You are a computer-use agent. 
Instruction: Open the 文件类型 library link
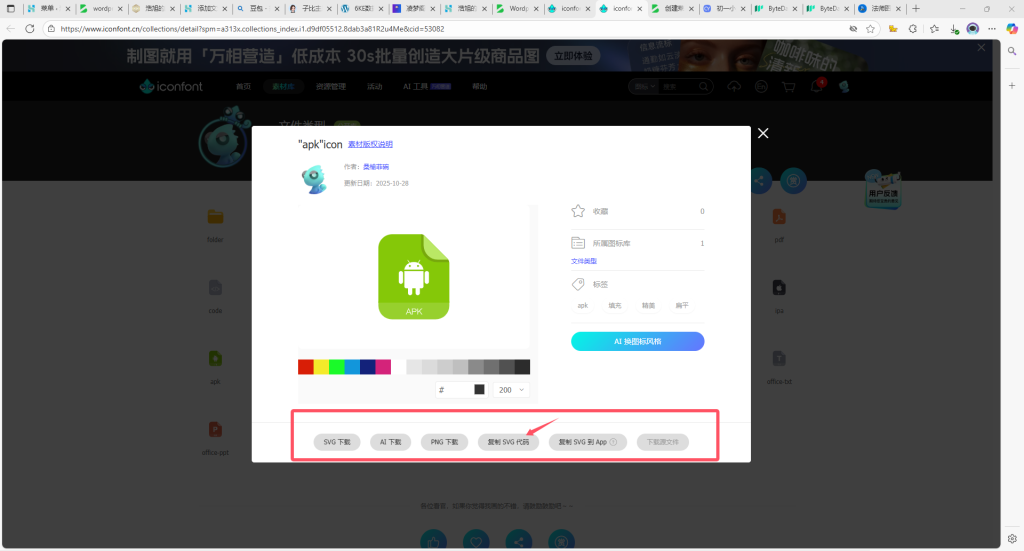[584, 261]
